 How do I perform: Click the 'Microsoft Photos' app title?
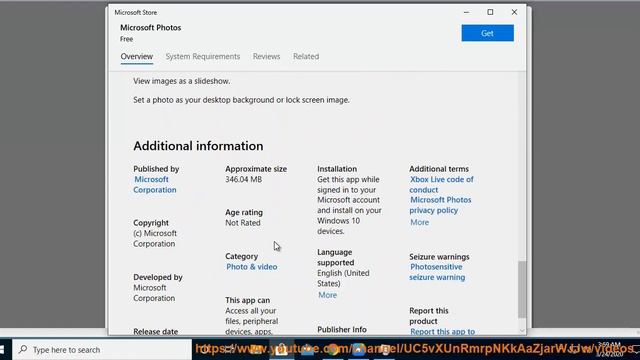pyautogui.click(x=151, y=28)
